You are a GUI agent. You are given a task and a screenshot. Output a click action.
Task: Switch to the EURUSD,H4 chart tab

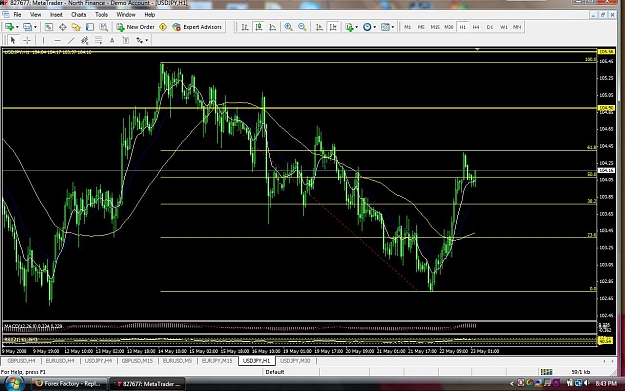pos(60,361)
